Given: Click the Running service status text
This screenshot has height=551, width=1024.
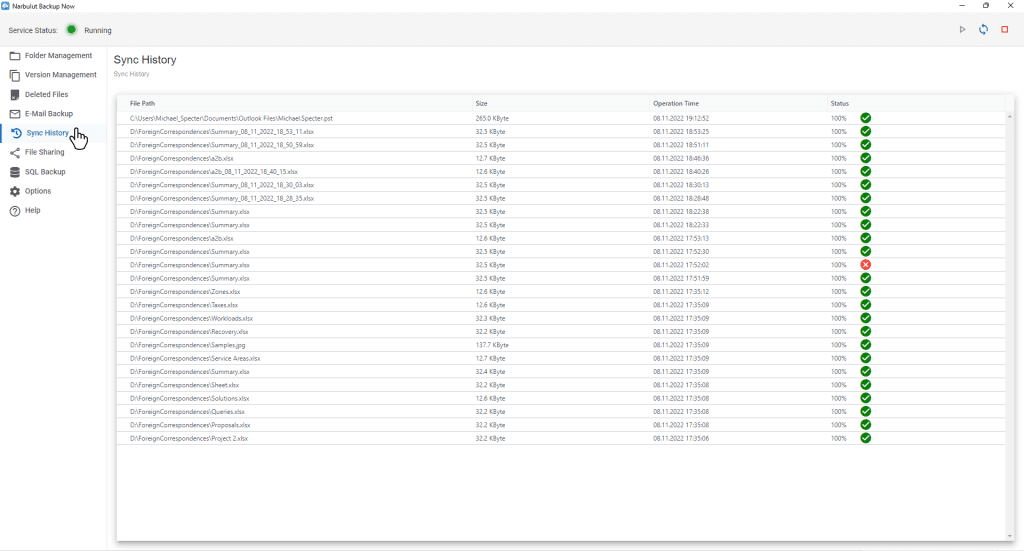Looking at the screenshot, I should (98, 30).
